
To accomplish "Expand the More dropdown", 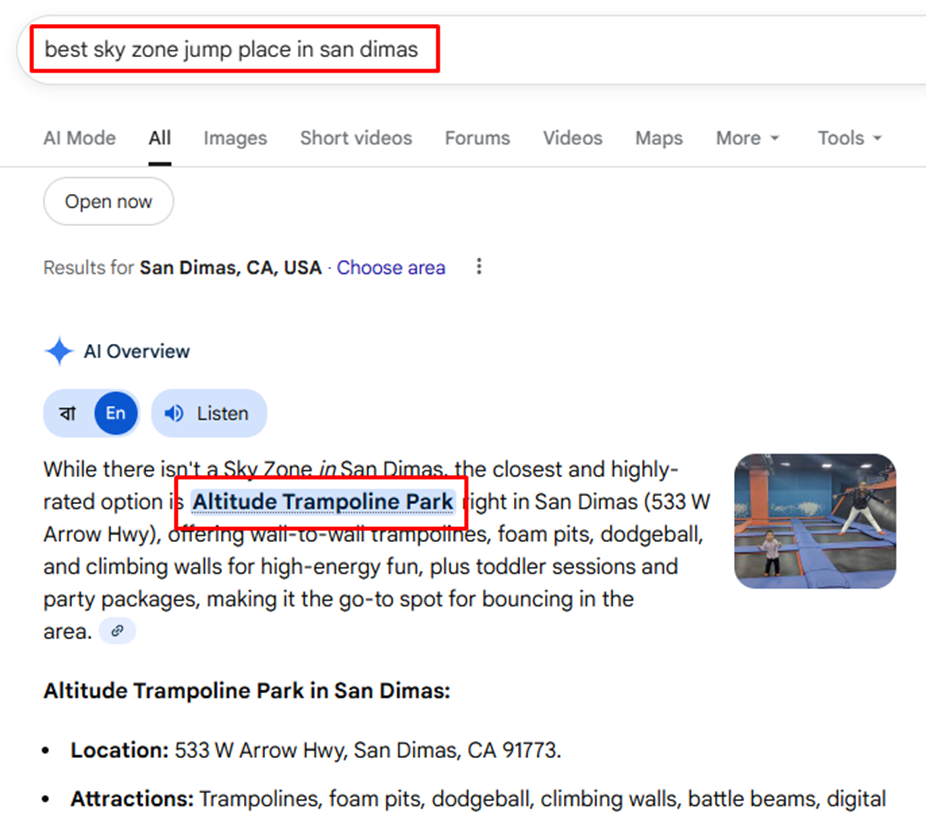I will click(748, 138).
